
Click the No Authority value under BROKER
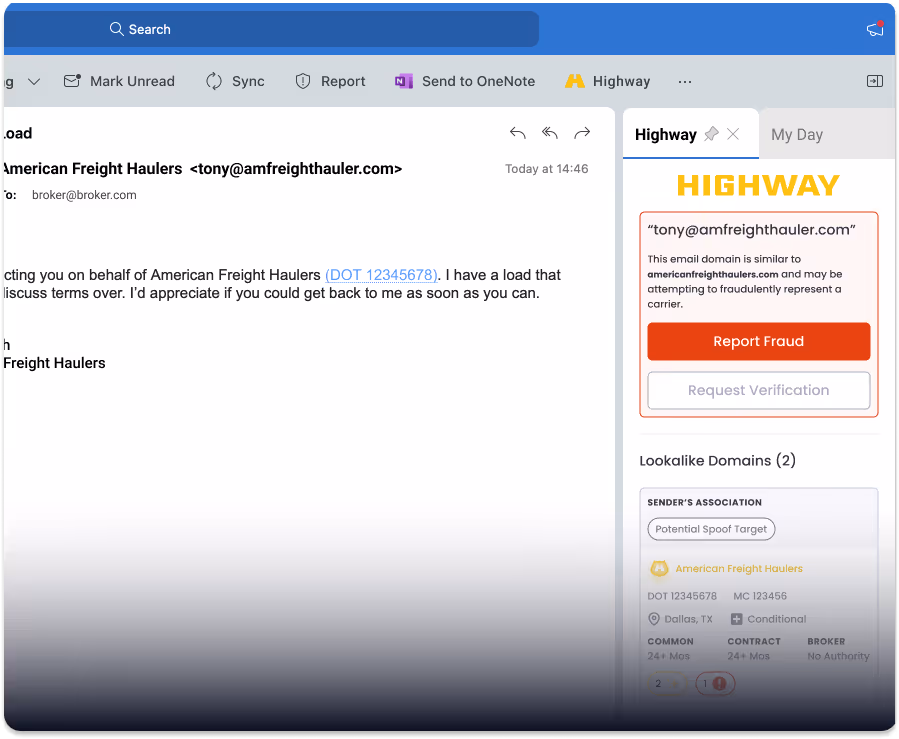838,656
